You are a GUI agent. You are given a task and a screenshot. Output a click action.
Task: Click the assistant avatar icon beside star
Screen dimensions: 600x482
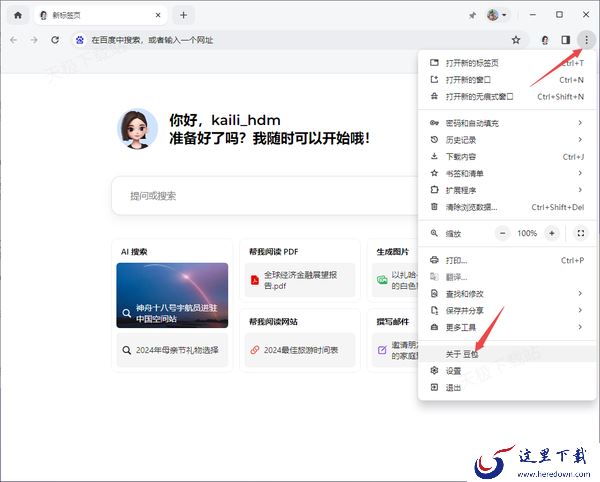545,40
